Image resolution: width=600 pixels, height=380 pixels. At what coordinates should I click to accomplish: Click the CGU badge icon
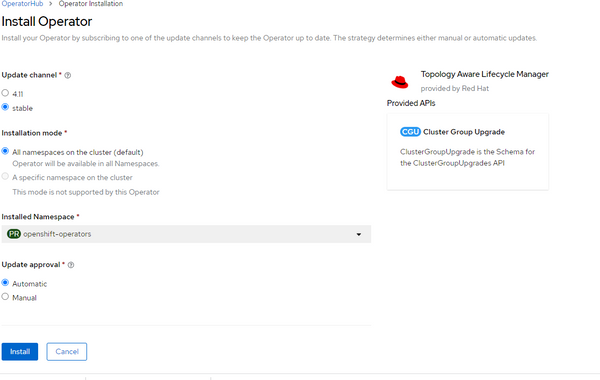(410, 132)
